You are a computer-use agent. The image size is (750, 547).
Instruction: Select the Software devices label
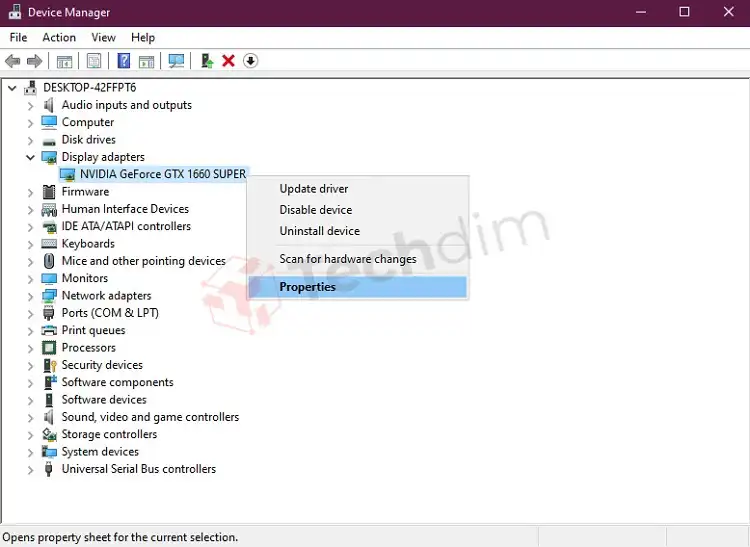[x=104, y=400]
